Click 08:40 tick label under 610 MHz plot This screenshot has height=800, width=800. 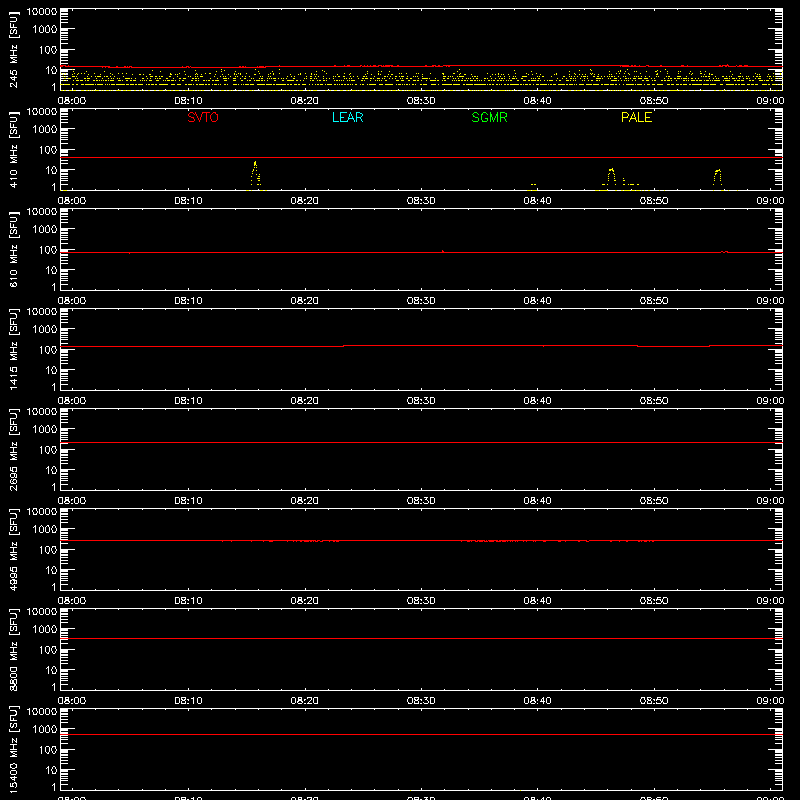[x=537, y=301]
